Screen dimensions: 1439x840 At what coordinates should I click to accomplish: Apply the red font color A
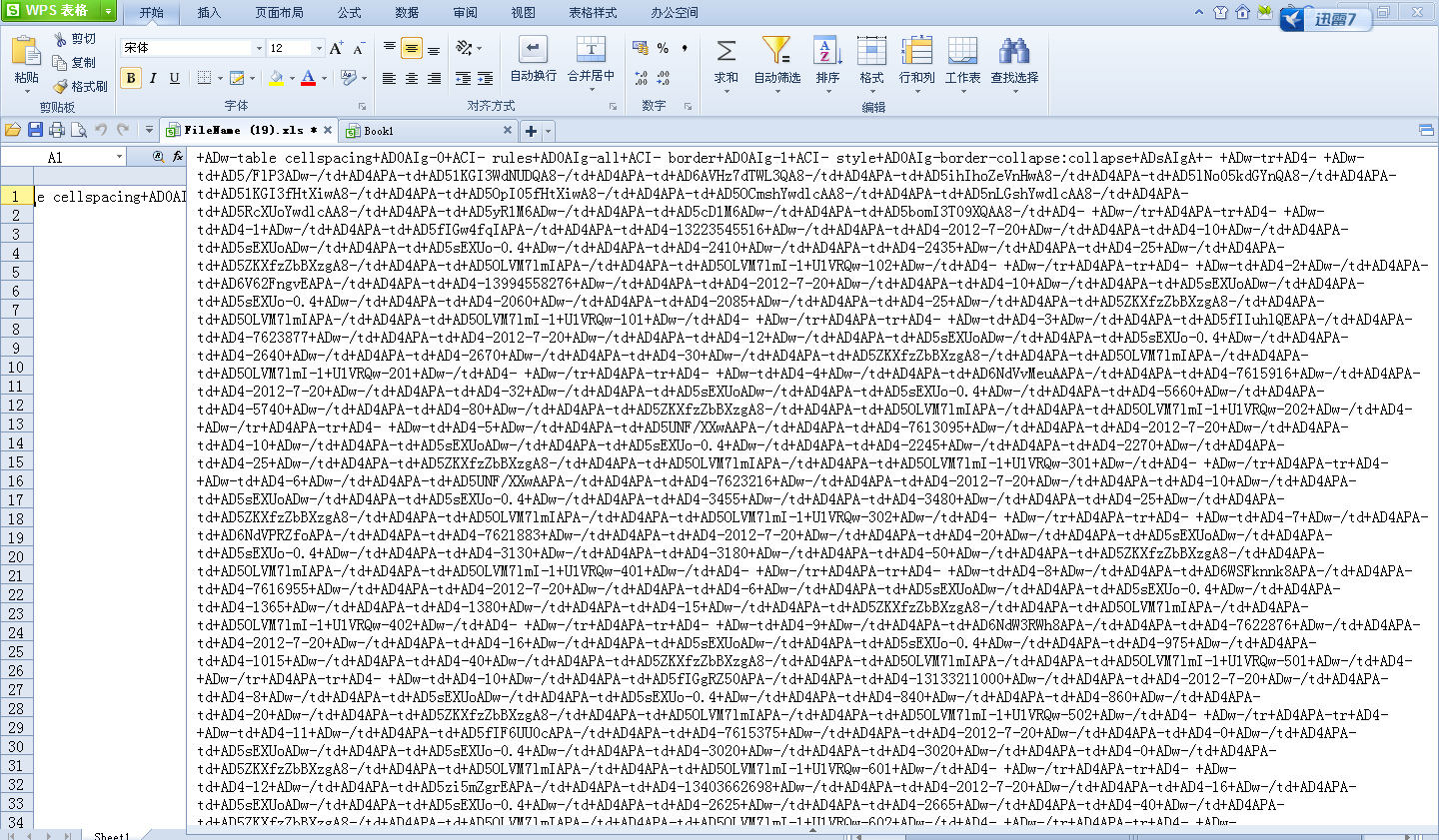(308, 78)
